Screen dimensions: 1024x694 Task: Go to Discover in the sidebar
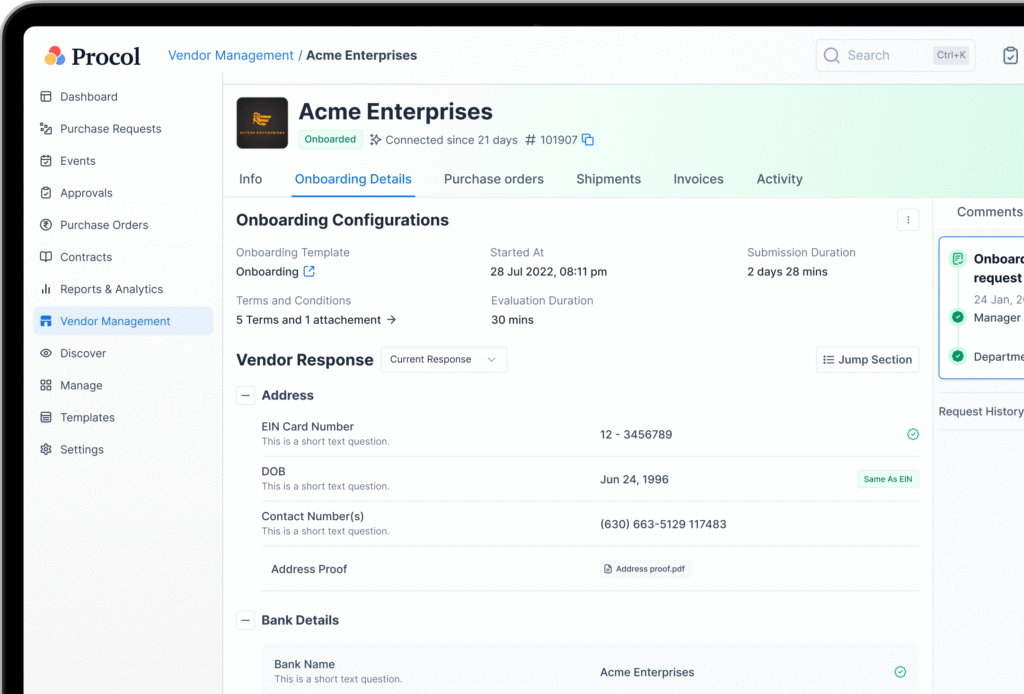[82, 353]
